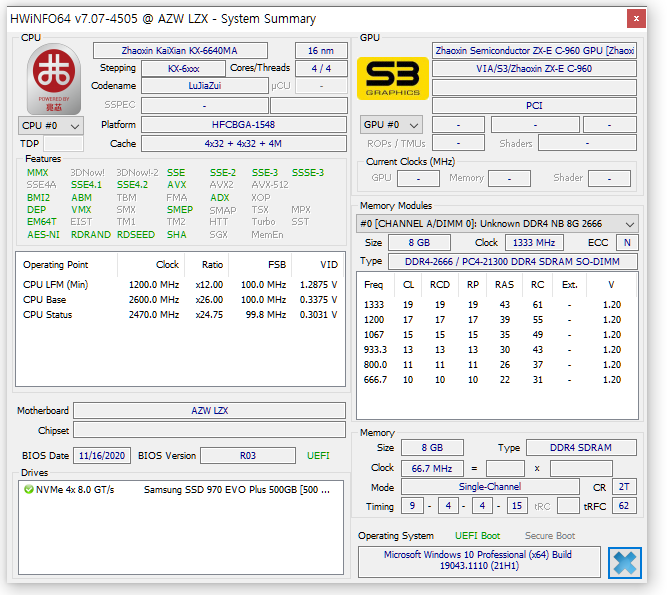Click the RAS column header
This screenshot has width=667, height=595.
[x=505, y=285]
